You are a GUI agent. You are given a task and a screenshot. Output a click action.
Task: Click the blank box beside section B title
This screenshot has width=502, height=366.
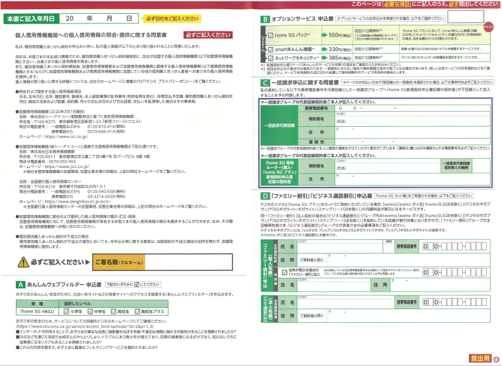(x=465, y=17)
